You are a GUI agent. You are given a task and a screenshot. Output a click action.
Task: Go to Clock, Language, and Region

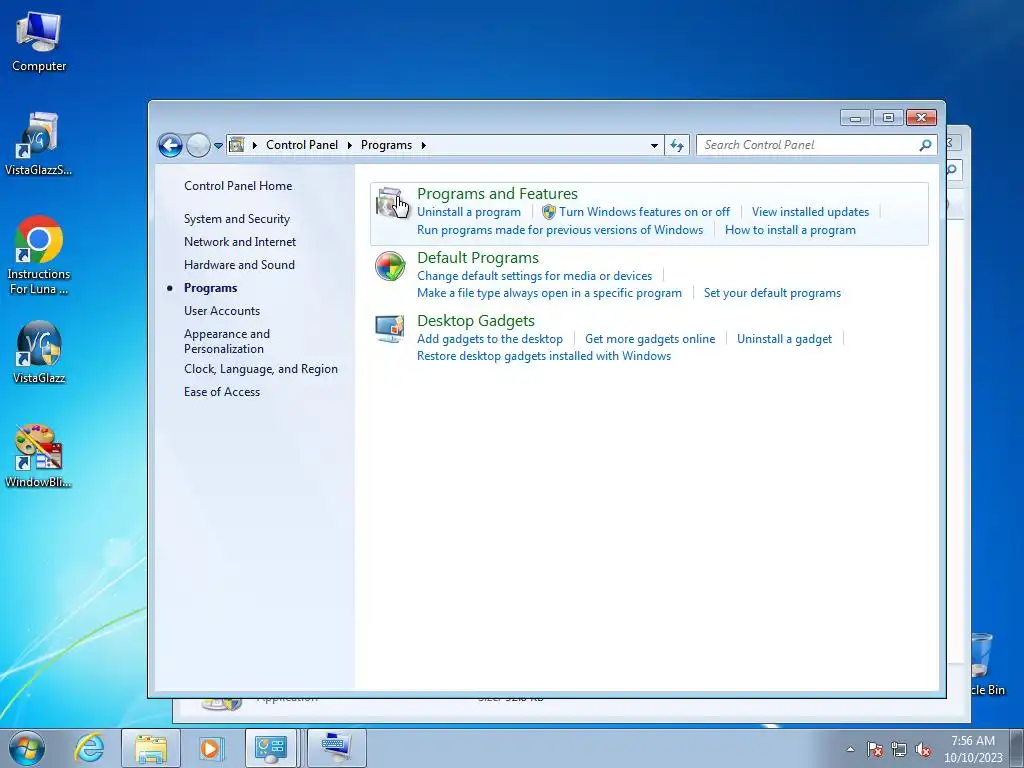pos(261,369)
